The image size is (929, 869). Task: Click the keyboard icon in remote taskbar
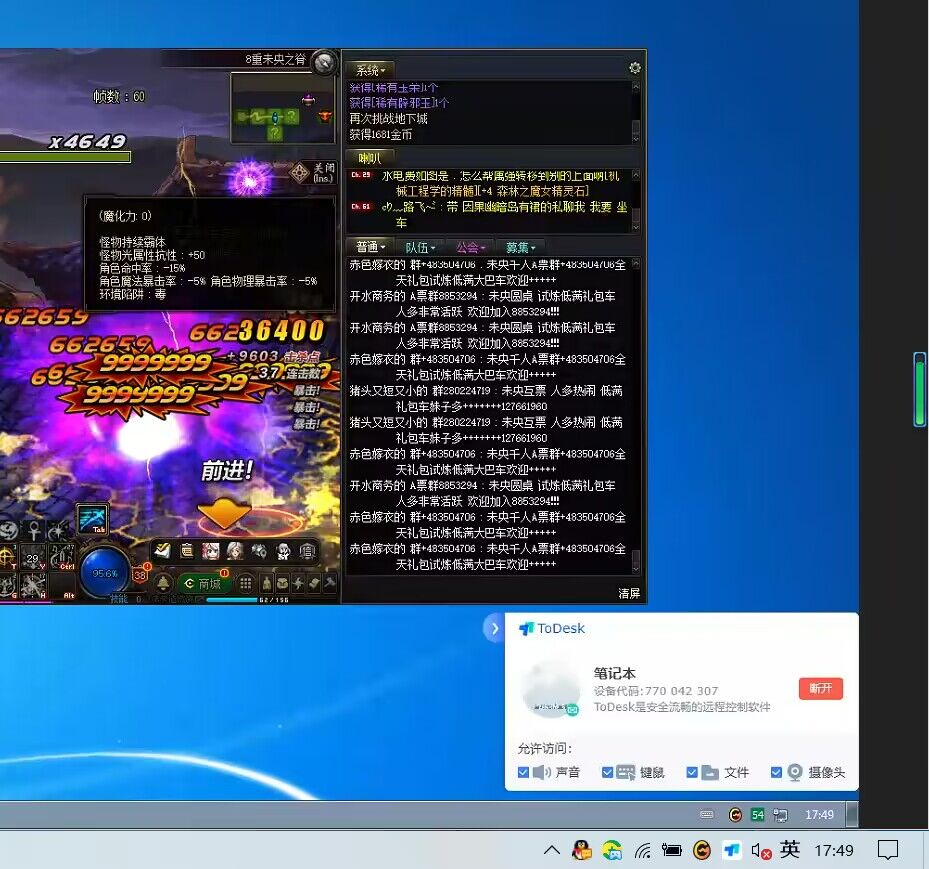pyautogui.click(x=707, y=815)
